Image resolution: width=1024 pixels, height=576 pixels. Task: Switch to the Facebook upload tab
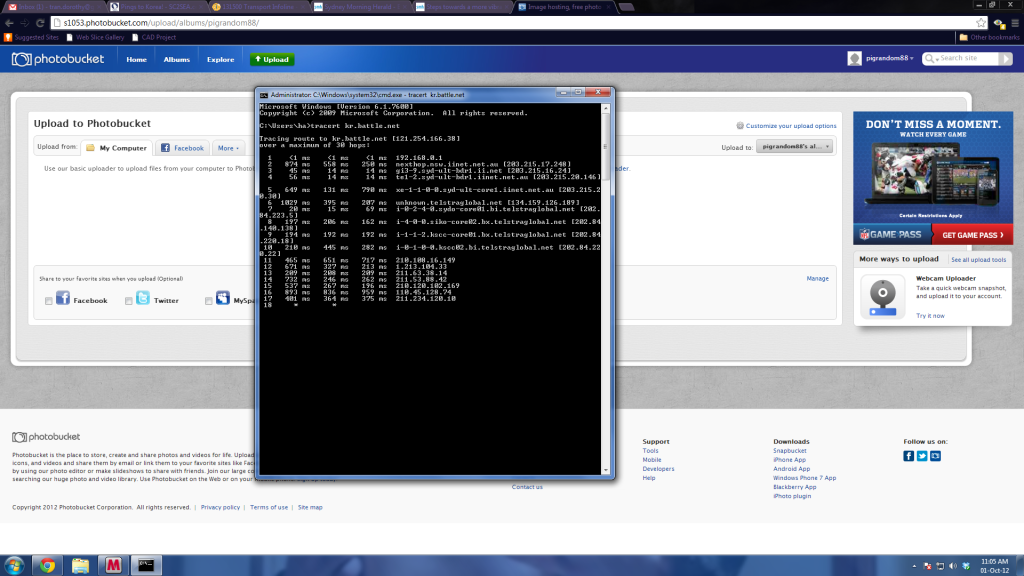click(183, 148)
